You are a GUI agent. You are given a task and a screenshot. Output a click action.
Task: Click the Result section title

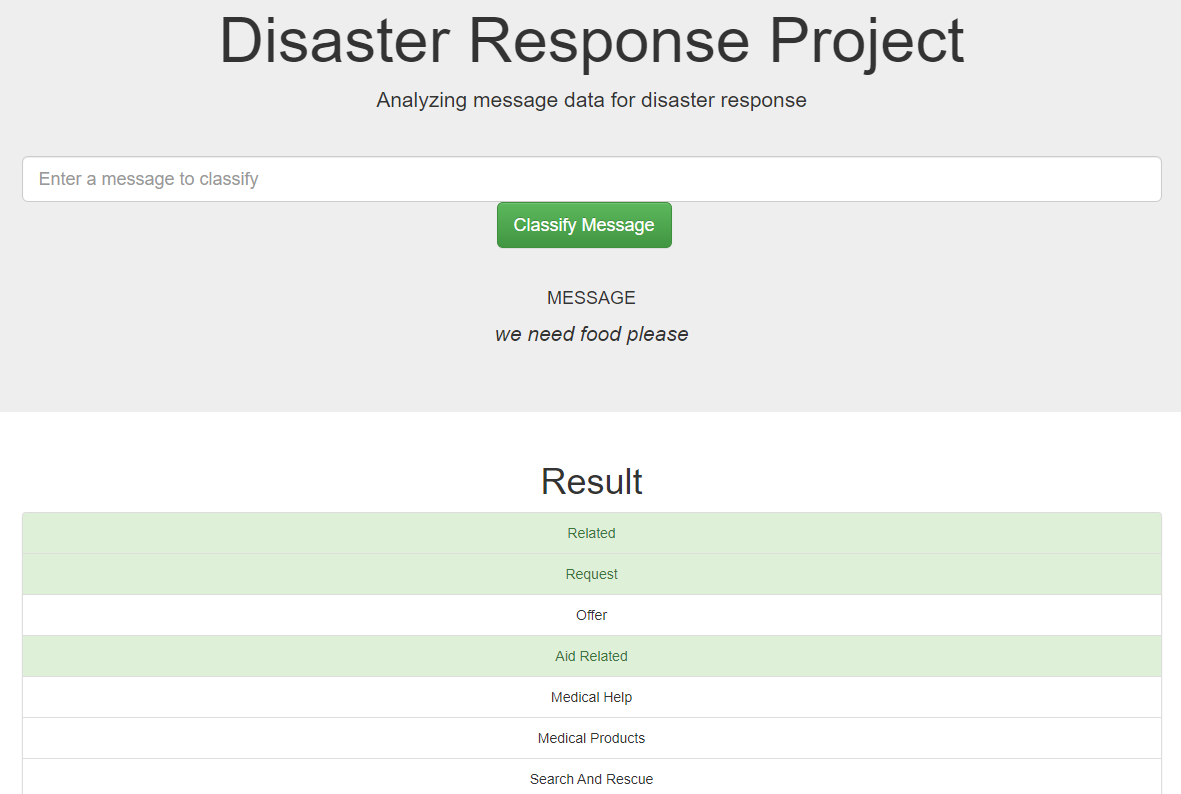coord(591,481)
